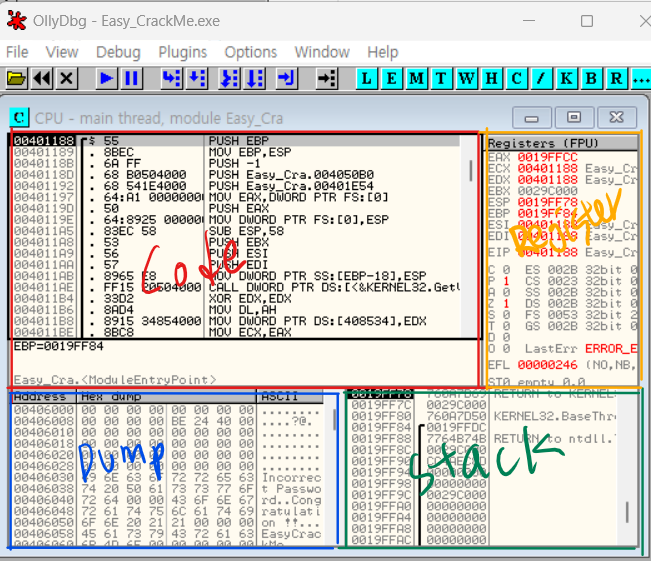Click the OllyDbg application logo icon
This screenshot has width=651, height=561.
coord(17,21)
